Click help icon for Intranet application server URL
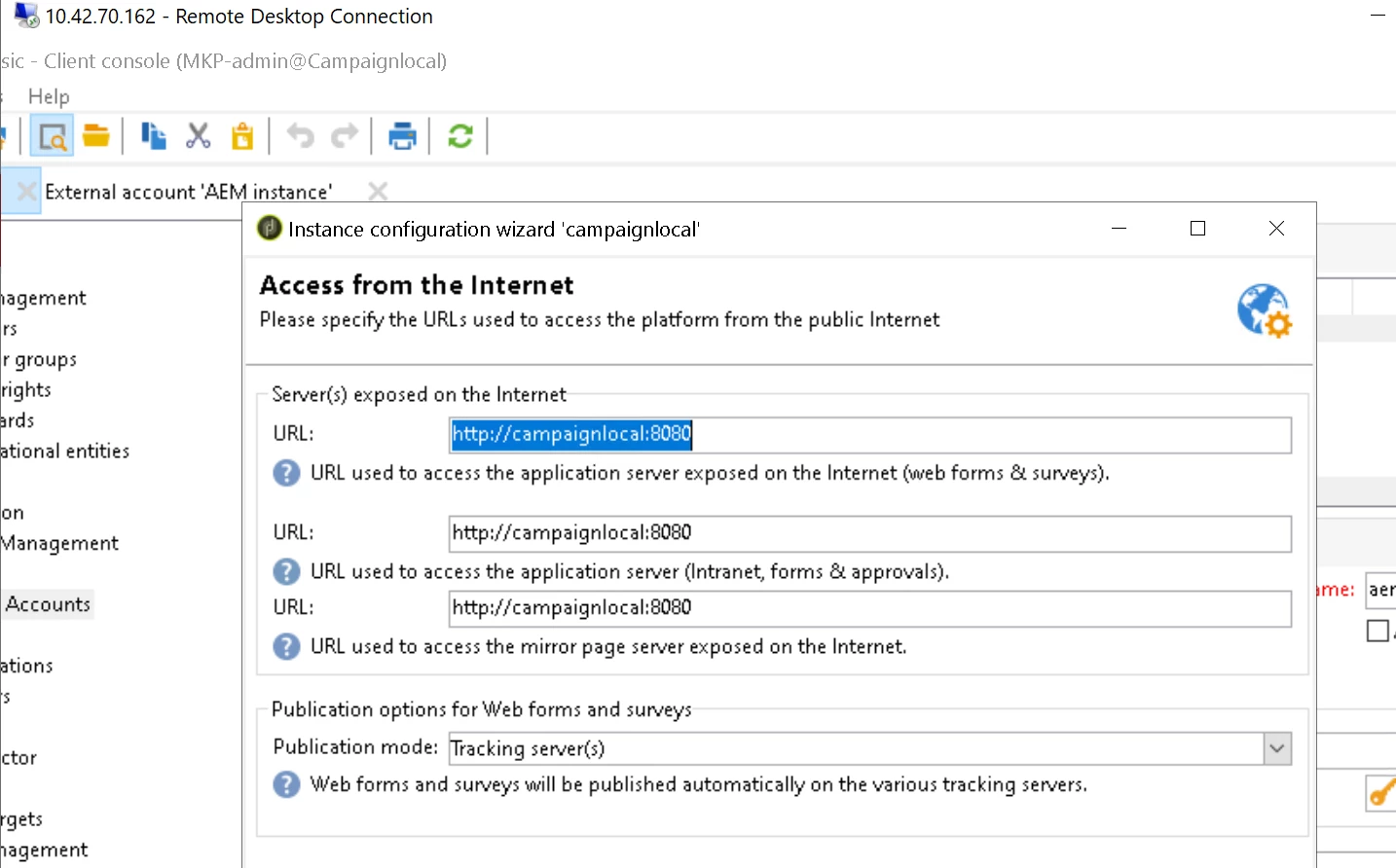Image resolution: width=1396 pixels, height=868 pixels. [286, 571]
